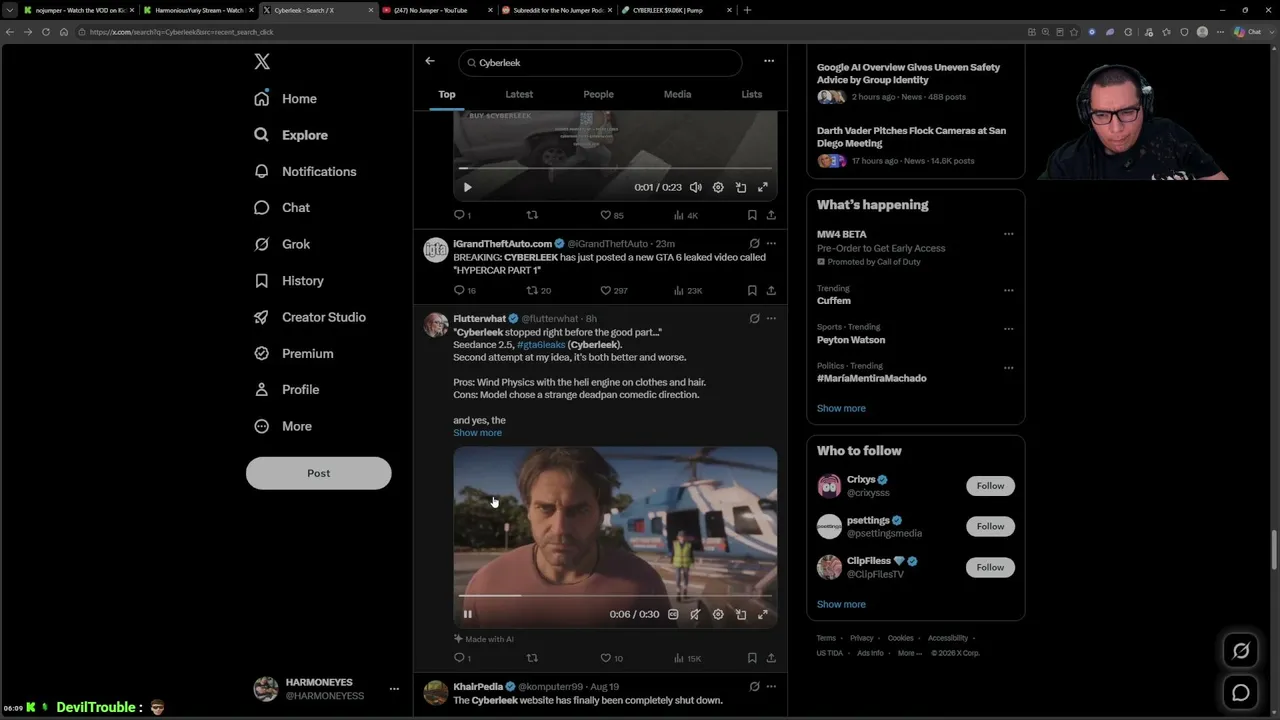
Task: Ask Grok about the iGrandTheftAuto.com post
Action: click(x=754, y=243)
